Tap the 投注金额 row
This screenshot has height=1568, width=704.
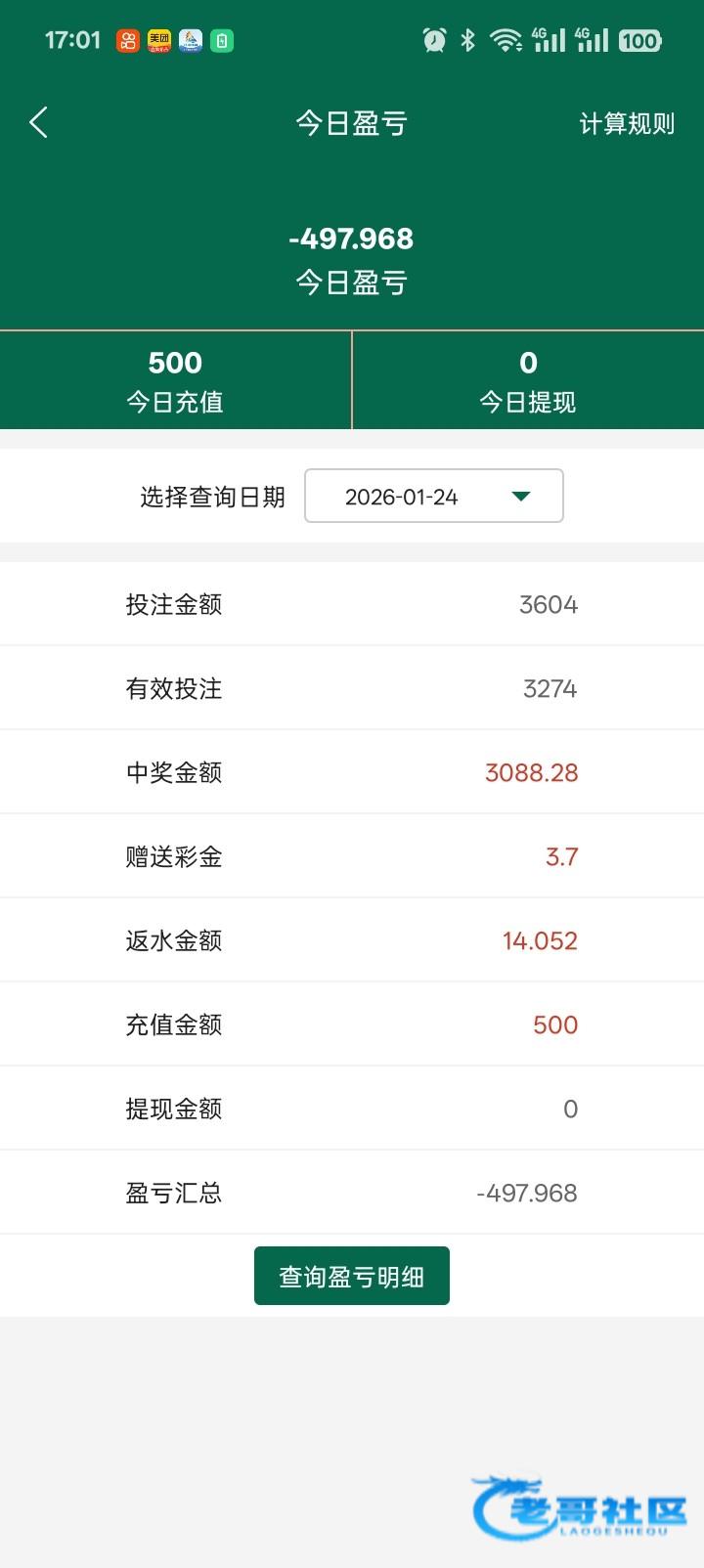click(x=352, y=604)
